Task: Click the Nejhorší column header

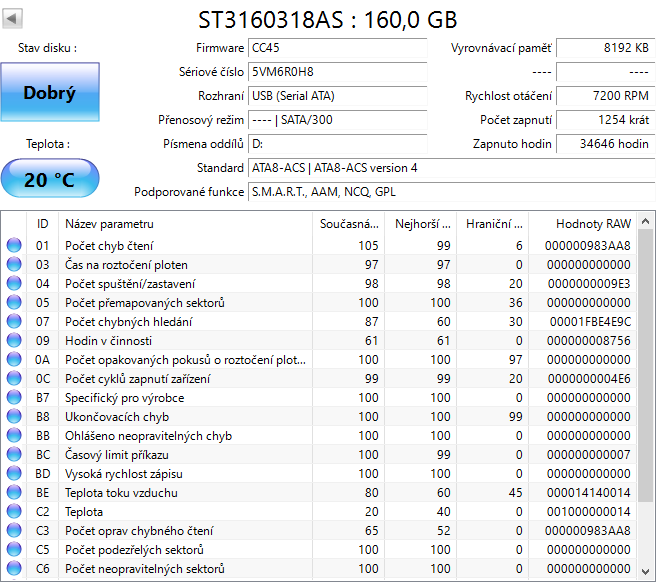Action: (x=420, y=224)
